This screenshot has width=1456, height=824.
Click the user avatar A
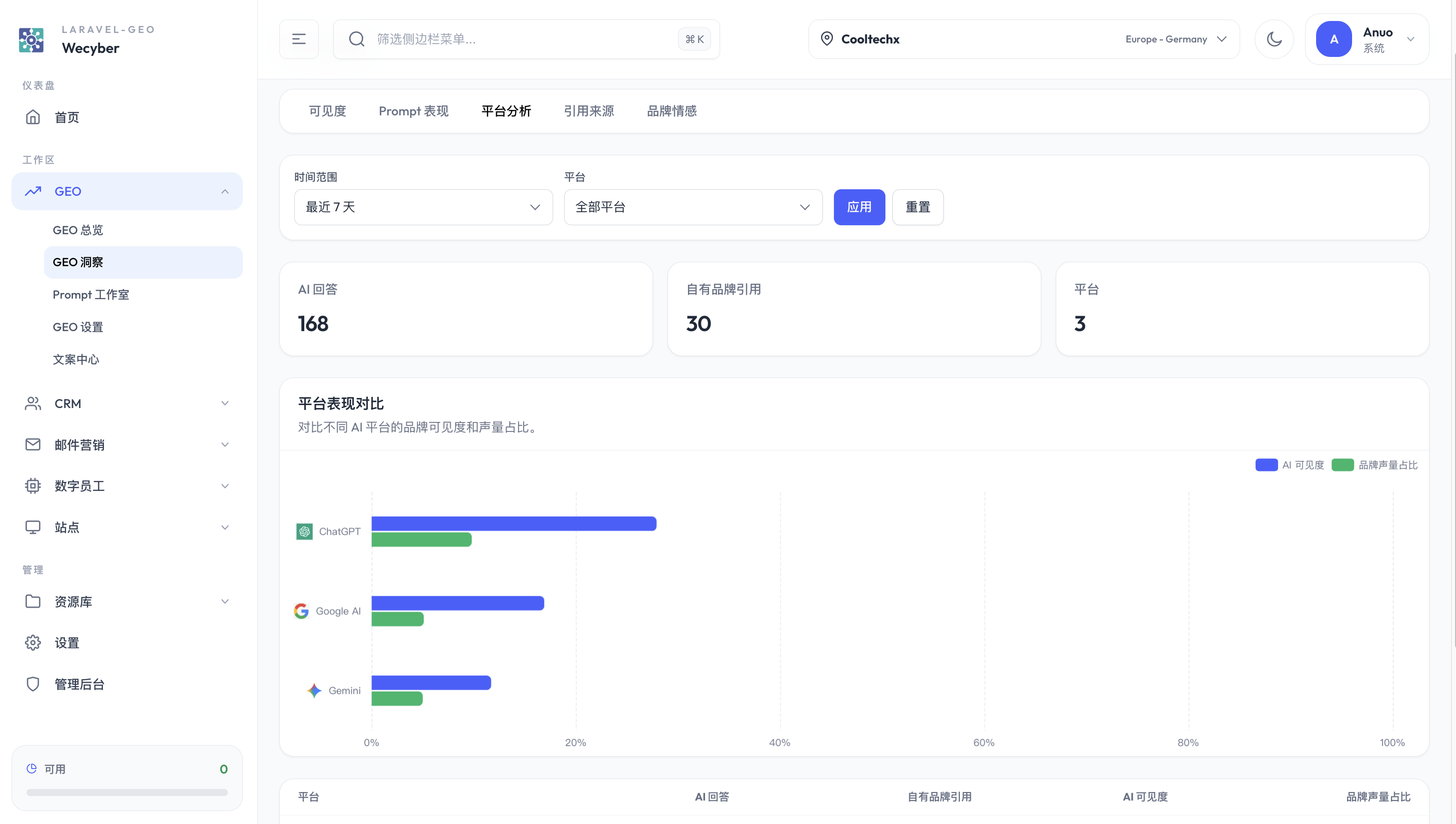1334,39
